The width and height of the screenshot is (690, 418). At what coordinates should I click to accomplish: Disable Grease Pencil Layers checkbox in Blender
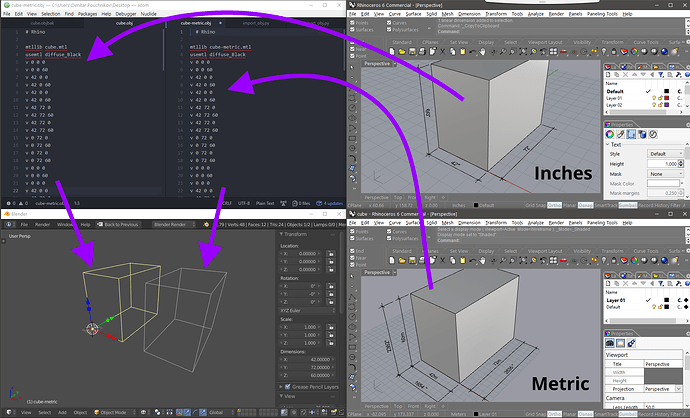click(x=287, y=387)
